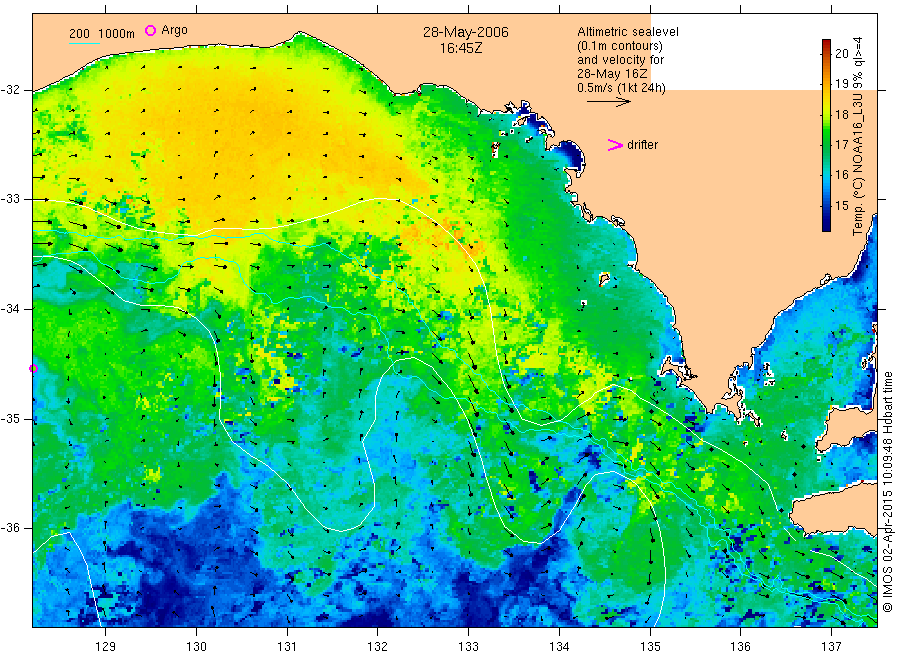Click the 0.5m/s velocity scale arrow

(x=609, y=102)
